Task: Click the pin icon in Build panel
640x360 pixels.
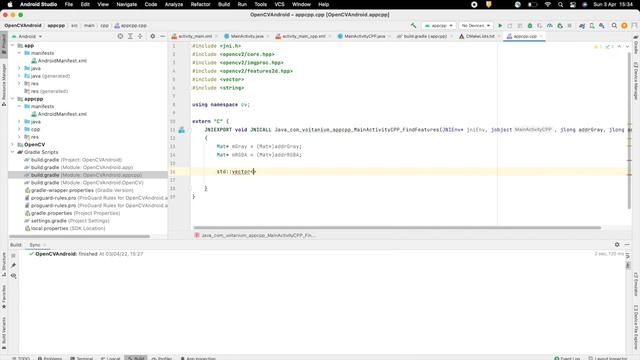Action: [x=13, y=265]
